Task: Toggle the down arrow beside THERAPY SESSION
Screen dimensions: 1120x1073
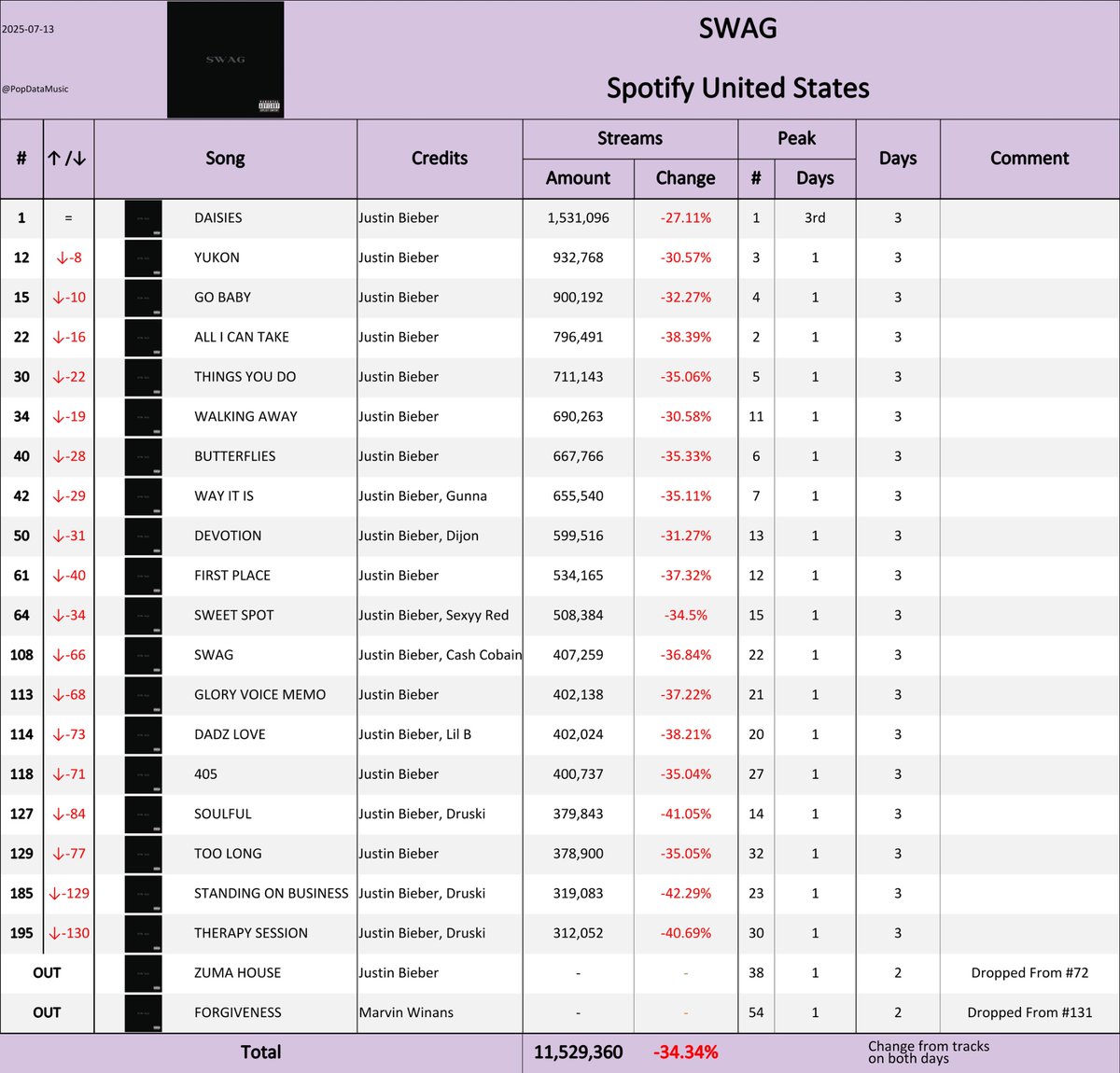Action: point(70,933)
